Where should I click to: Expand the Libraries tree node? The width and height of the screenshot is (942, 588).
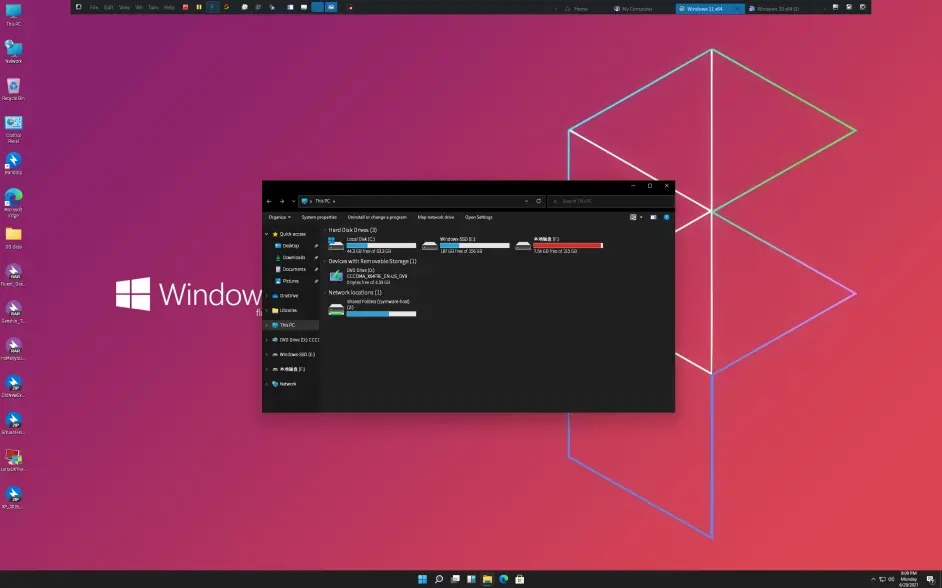pos(267,311)
